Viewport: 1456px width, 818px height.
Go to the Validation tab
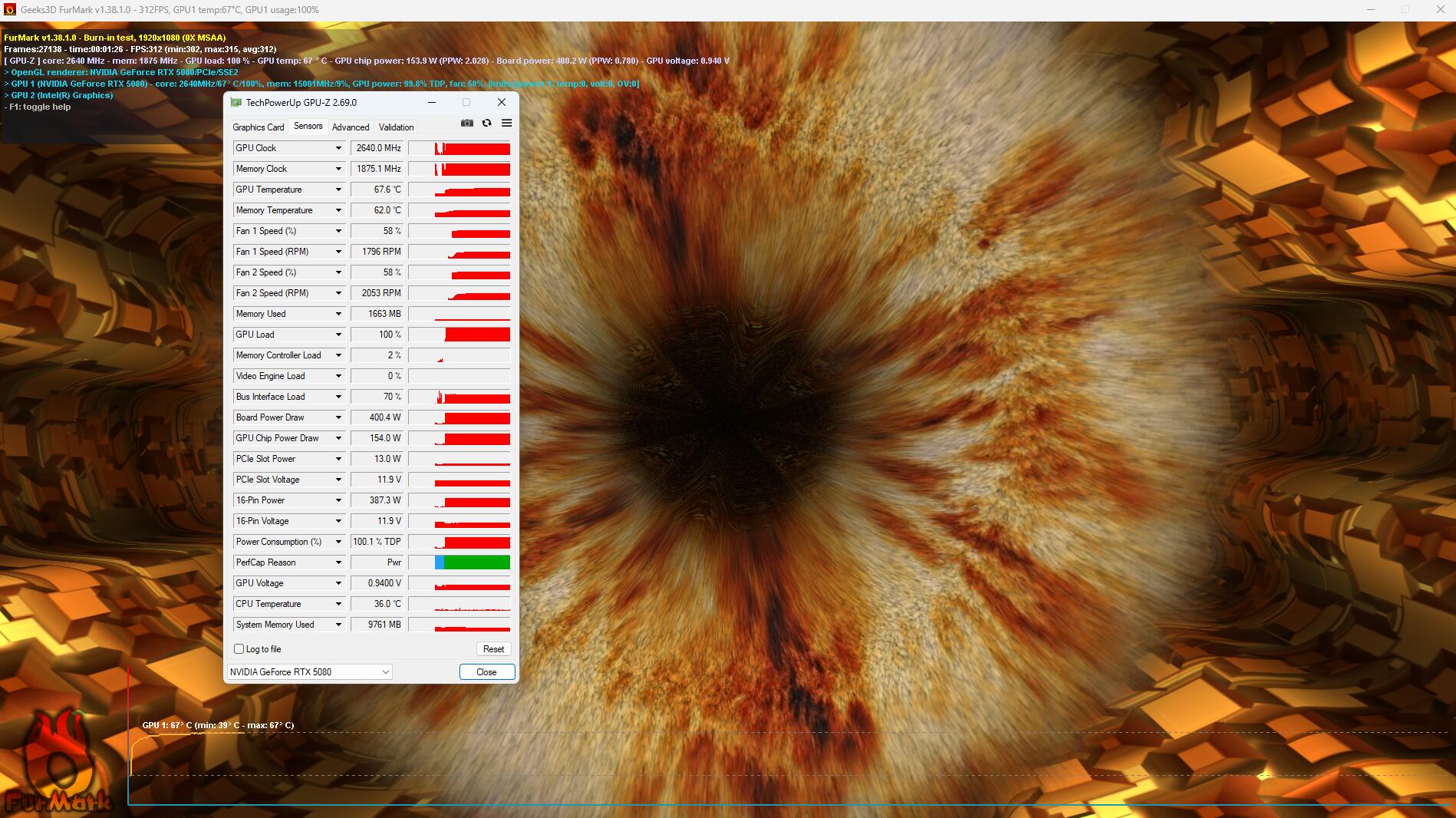396,127
